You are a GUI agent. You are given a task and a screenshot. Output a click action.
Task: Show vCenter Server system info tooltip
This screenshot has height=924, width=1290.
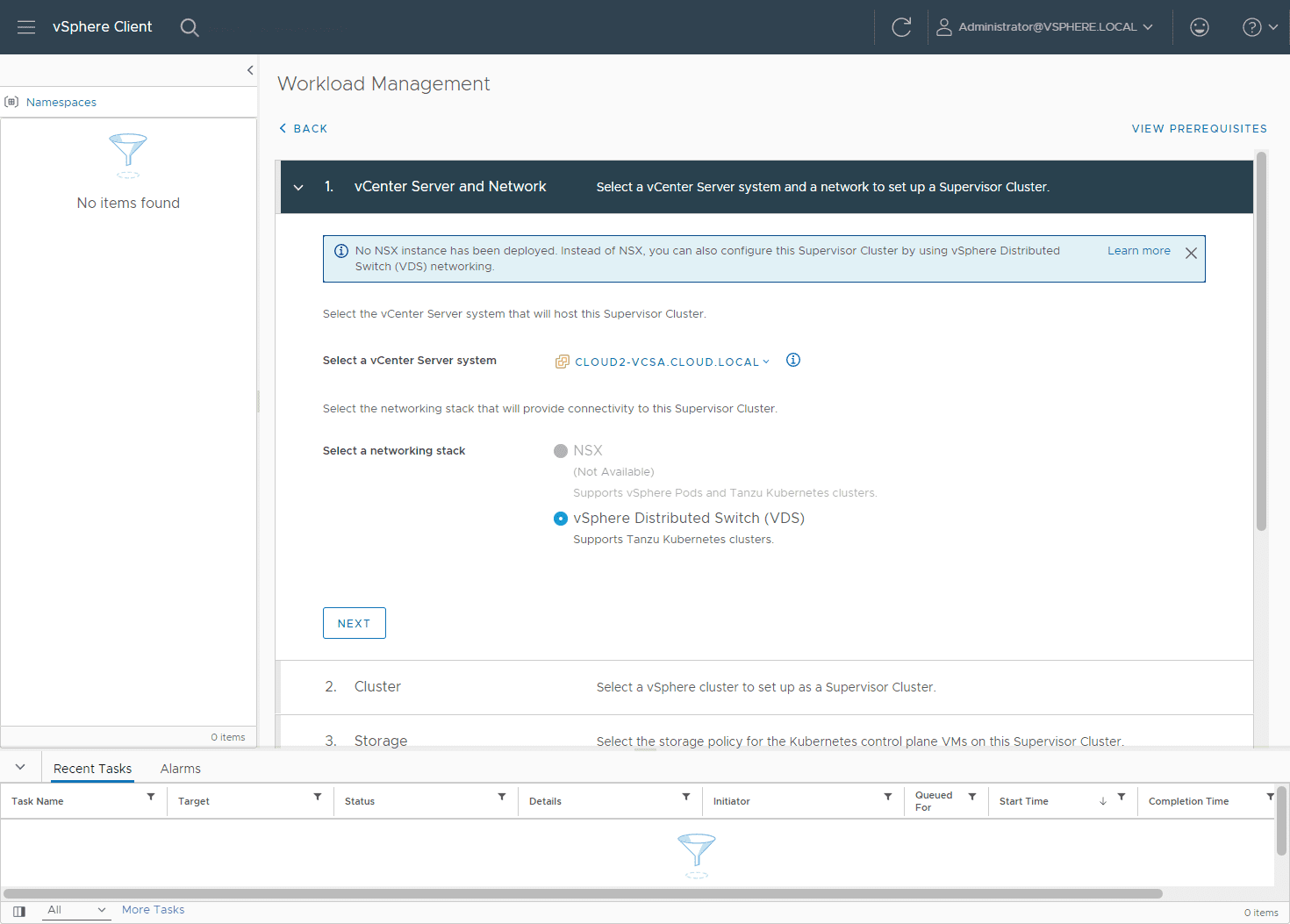793,360
